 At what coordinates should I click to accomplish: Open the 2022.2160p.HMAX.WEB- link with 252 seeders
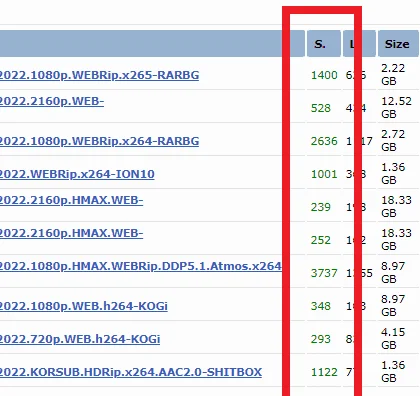(71, 233)
